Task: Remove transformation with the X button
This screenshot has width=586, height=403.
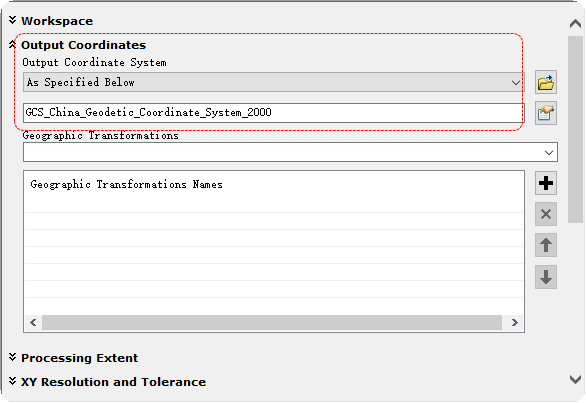Action: 546,214
